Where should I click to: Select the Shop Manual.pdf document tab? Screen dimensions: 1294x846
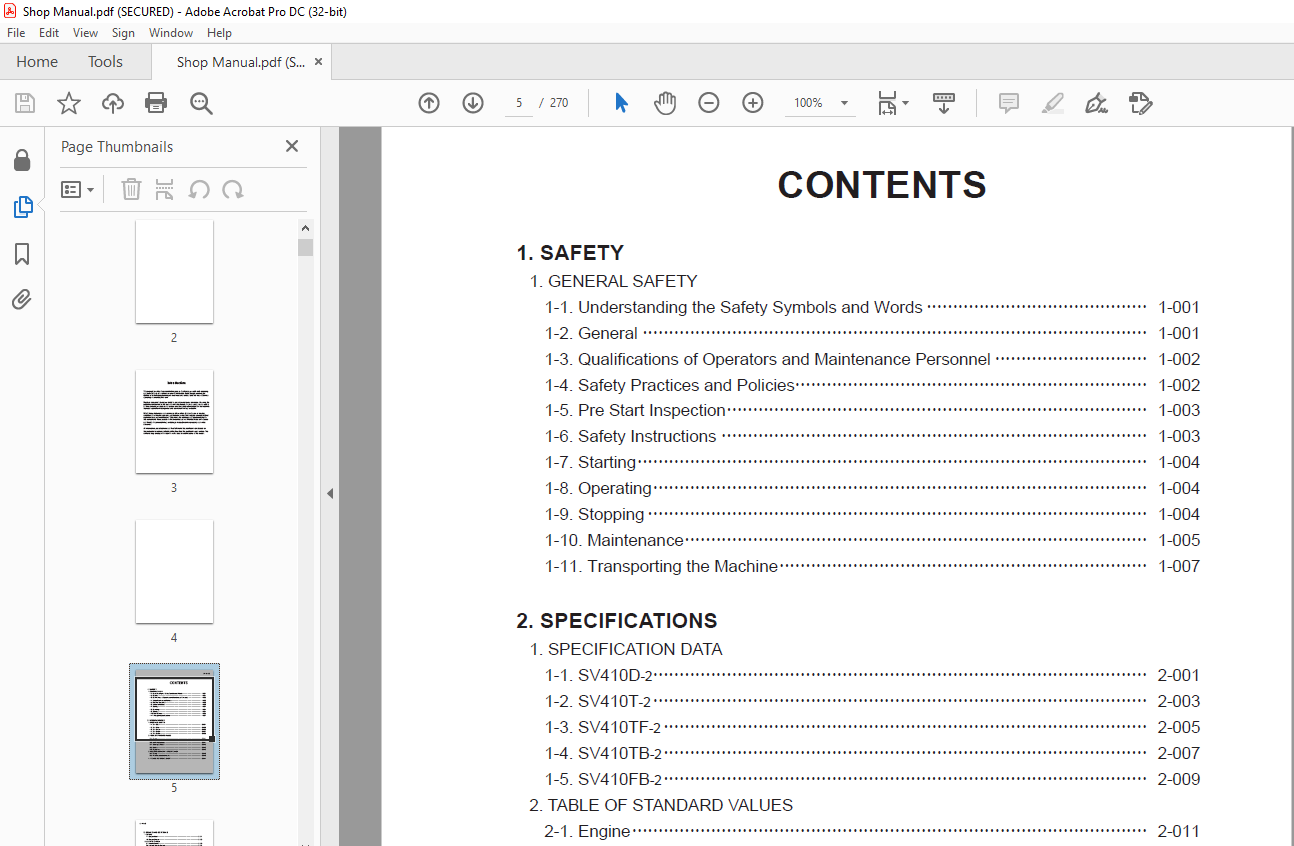(241, 62)
